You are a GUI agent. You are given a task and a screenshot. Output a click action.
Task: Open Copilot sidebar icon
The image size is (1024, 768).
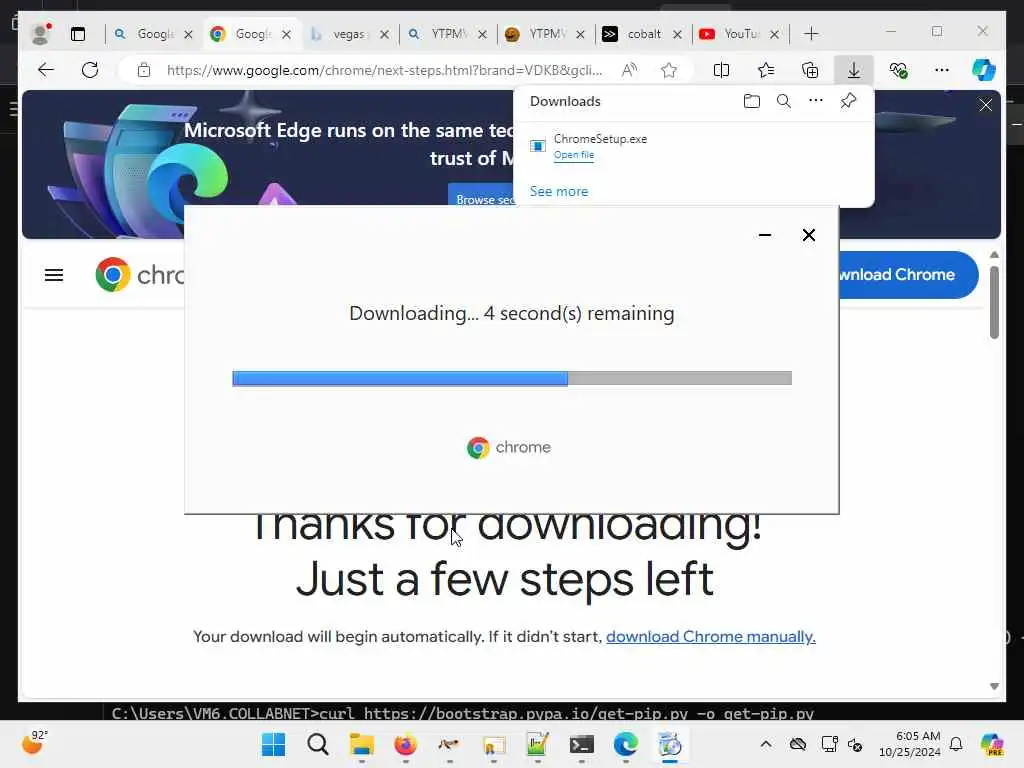pos(984,70)
